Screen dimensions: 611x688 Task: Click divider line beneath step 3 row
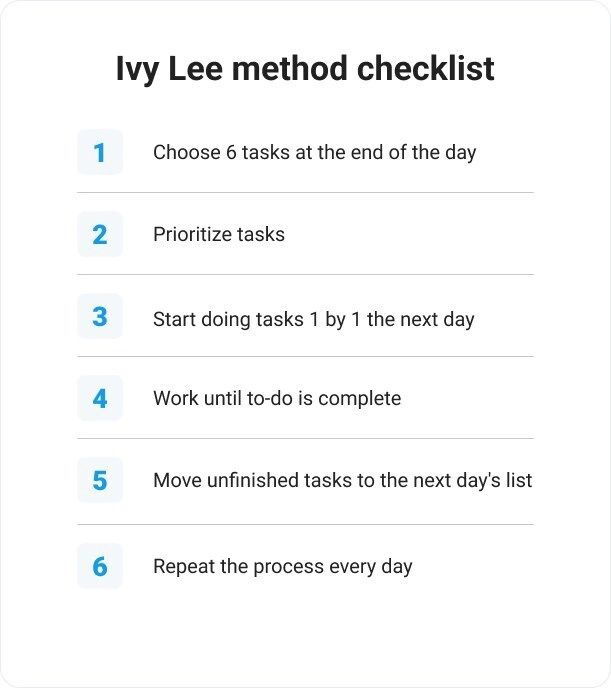pyautogui.click(x=305, y=356)
